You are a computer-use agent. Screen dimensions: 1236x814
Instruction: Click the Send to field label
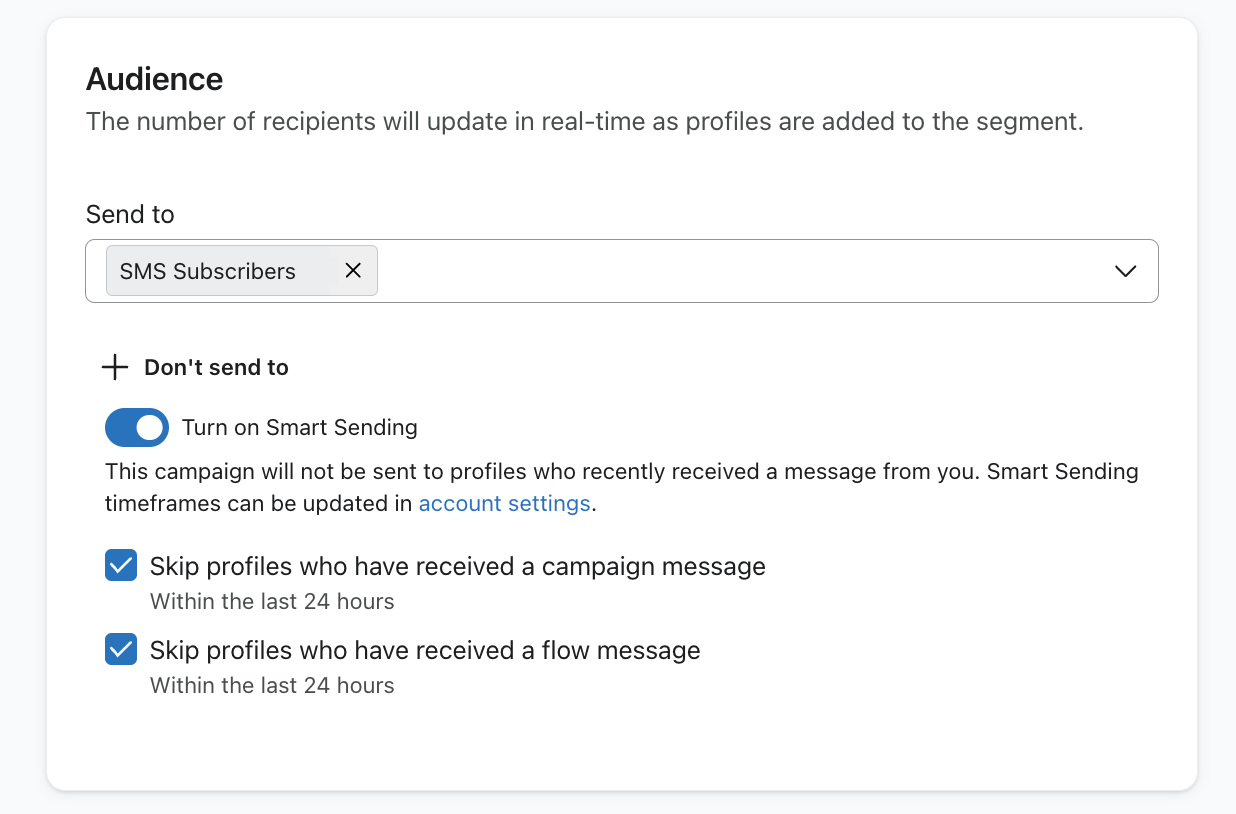130,214
